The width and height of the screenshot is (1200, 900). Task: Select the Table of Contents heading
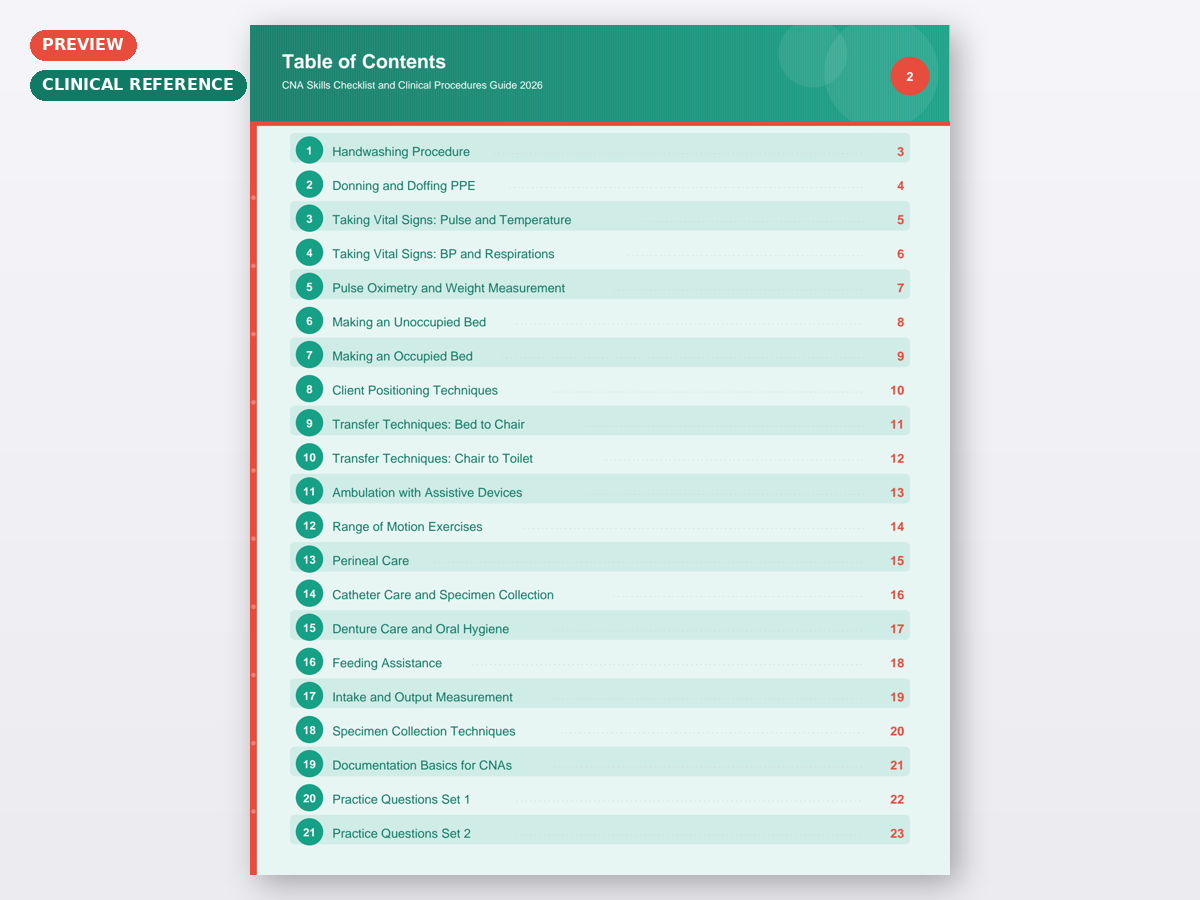tap(364, 61)
